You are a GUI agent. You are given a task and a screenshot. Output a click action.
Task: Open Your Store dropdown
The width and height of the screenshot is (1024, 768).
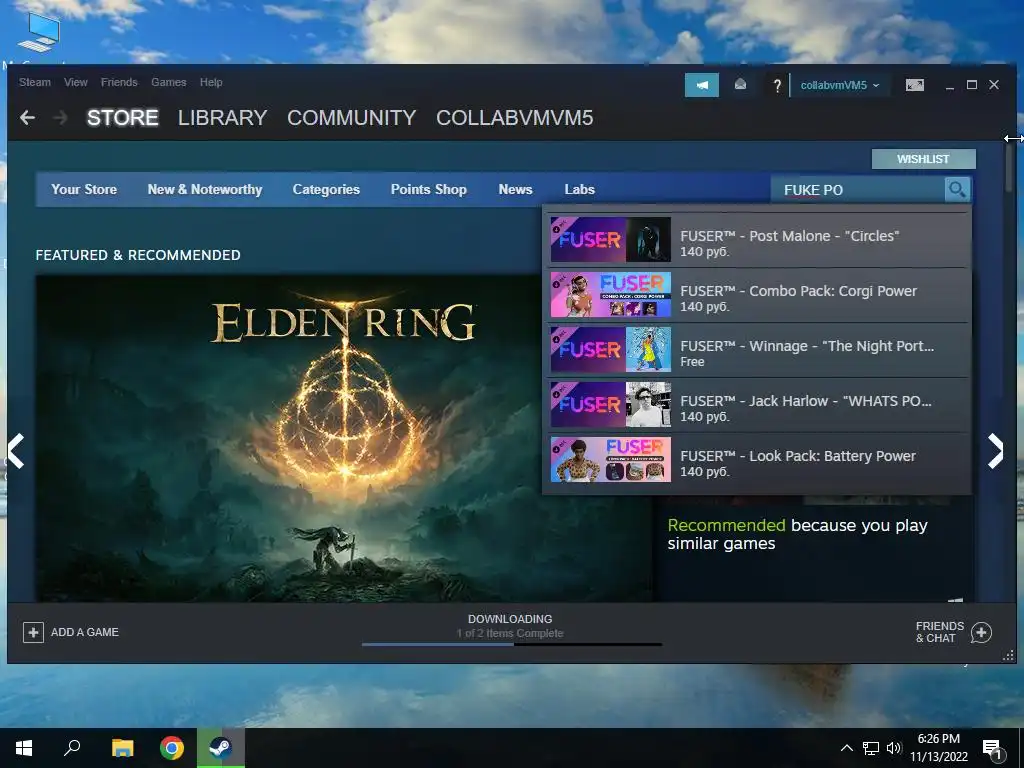pos(84,189)
